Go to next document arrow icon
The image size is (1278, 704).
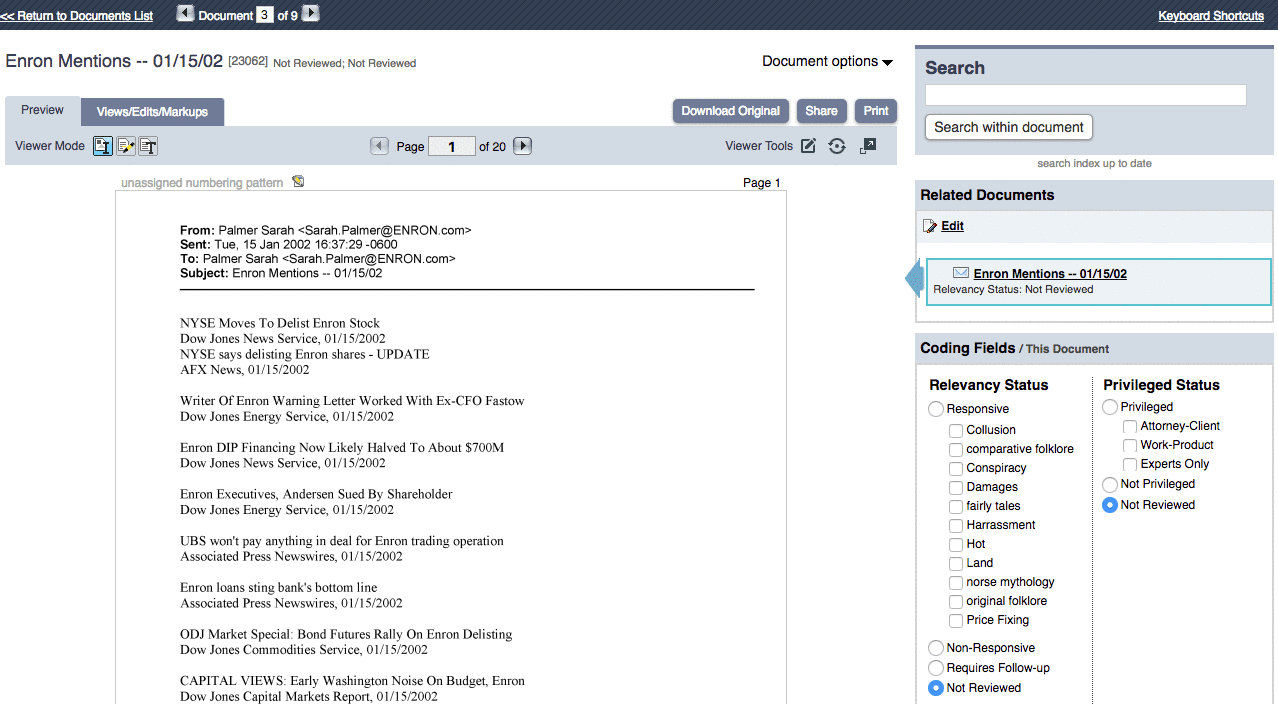pos(311,13)
